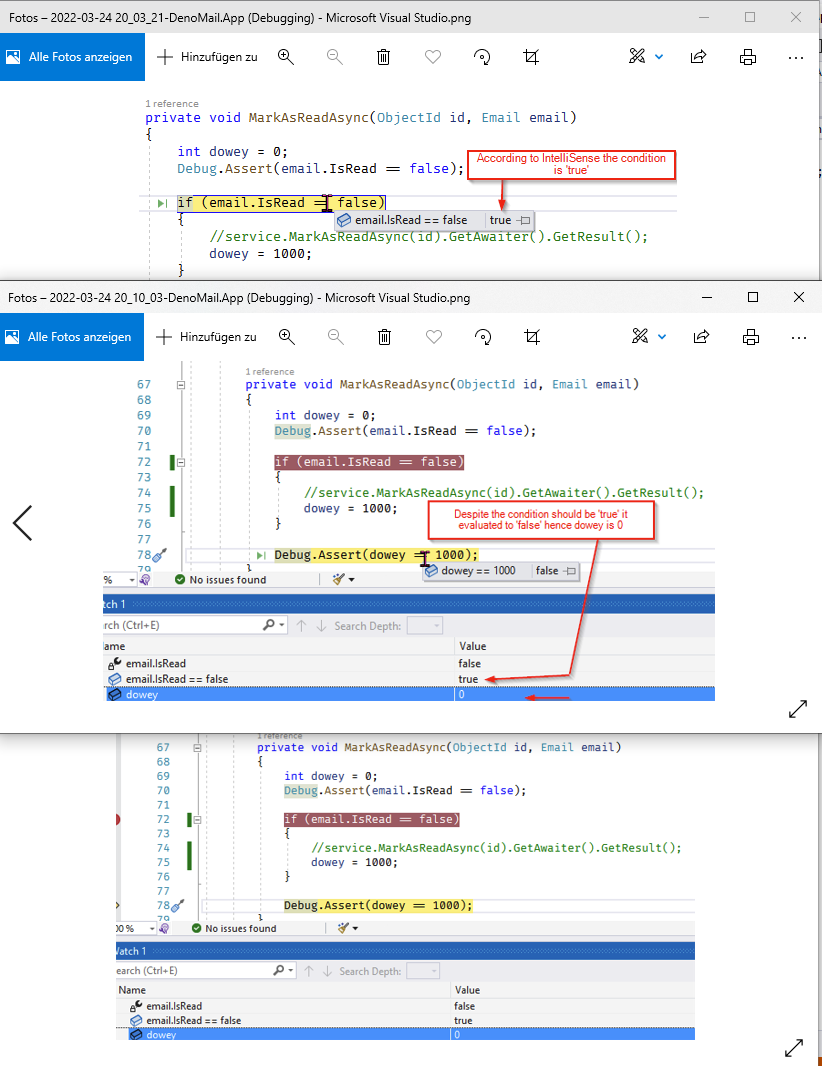Click 'Hinzufügen zu' in the 20_03_21 window
822x1066 pixels.
pyautogui.click(x=207, y=57)
